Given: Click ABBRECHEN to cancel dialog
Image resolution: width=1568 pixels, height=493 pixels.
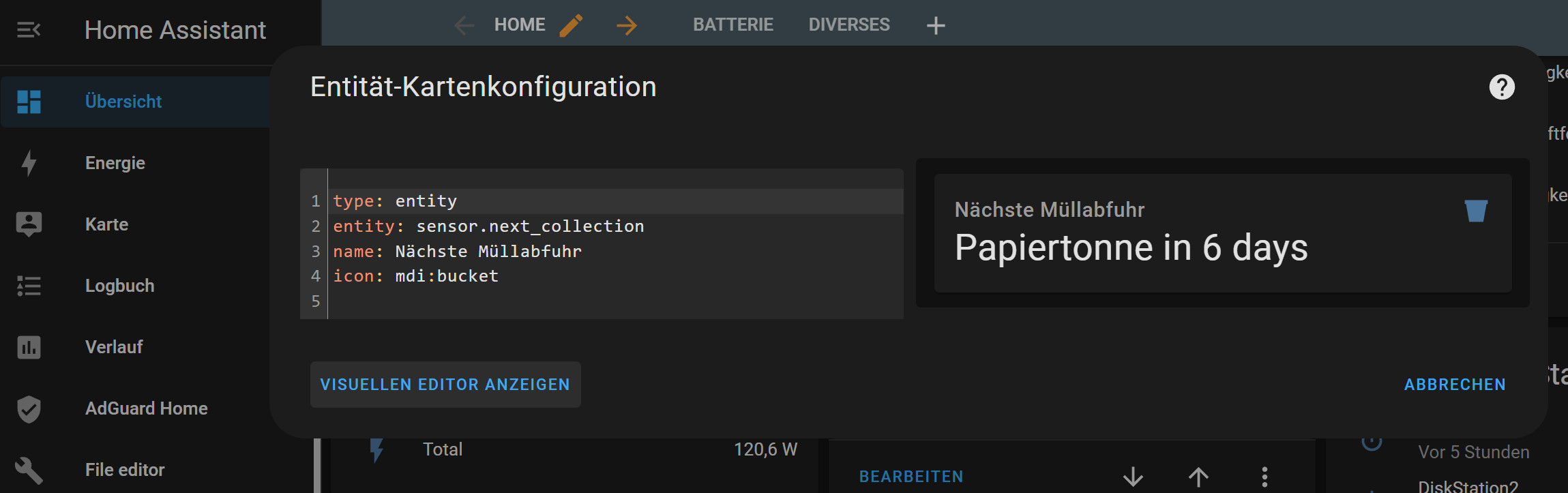Looking at the screenshot, I should pos(1454,385).
